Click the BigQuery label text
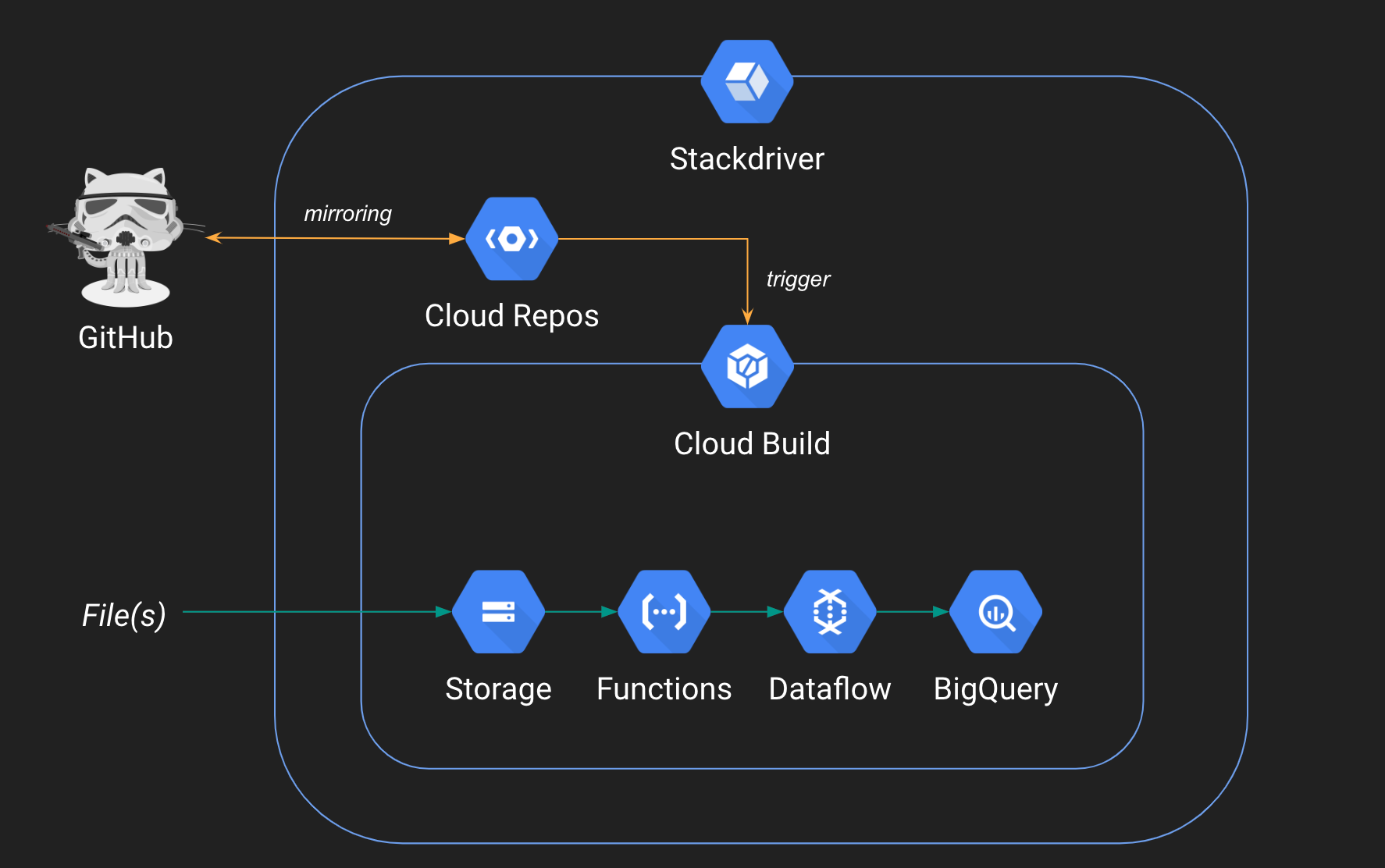 point(996,688)
